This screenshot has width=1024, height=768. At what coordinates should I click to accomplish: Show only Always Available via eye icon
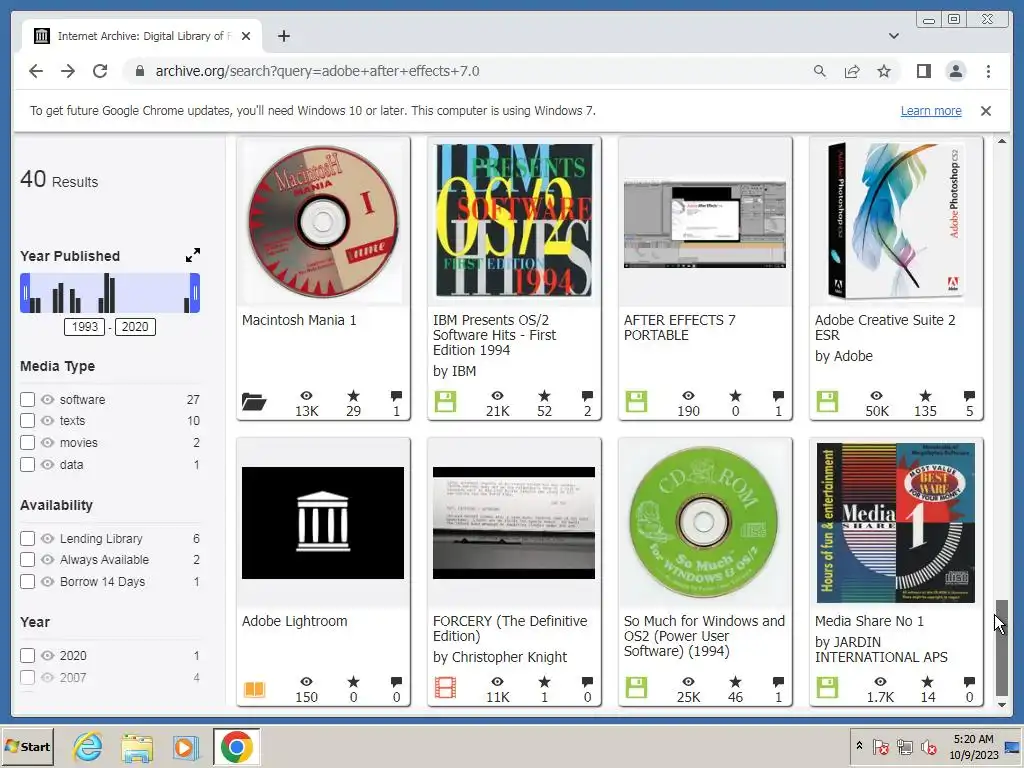tap(47, 560)
